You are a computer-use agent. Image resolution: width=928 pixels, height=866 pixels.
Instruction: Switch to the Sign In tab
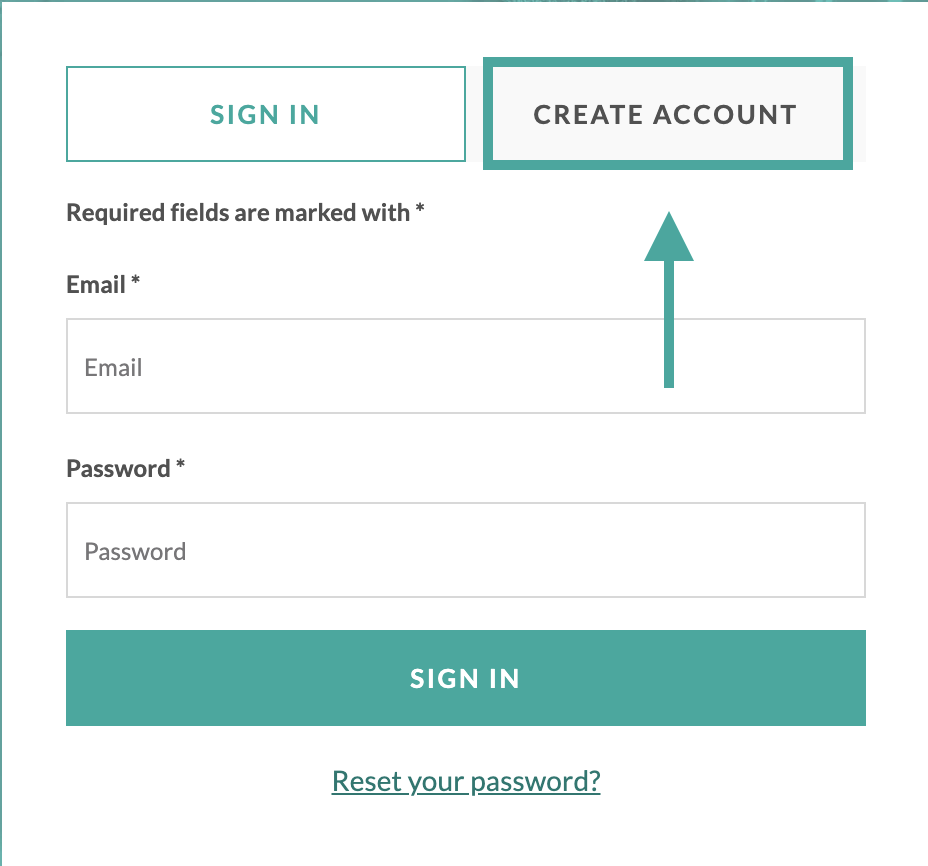point(265,114)
